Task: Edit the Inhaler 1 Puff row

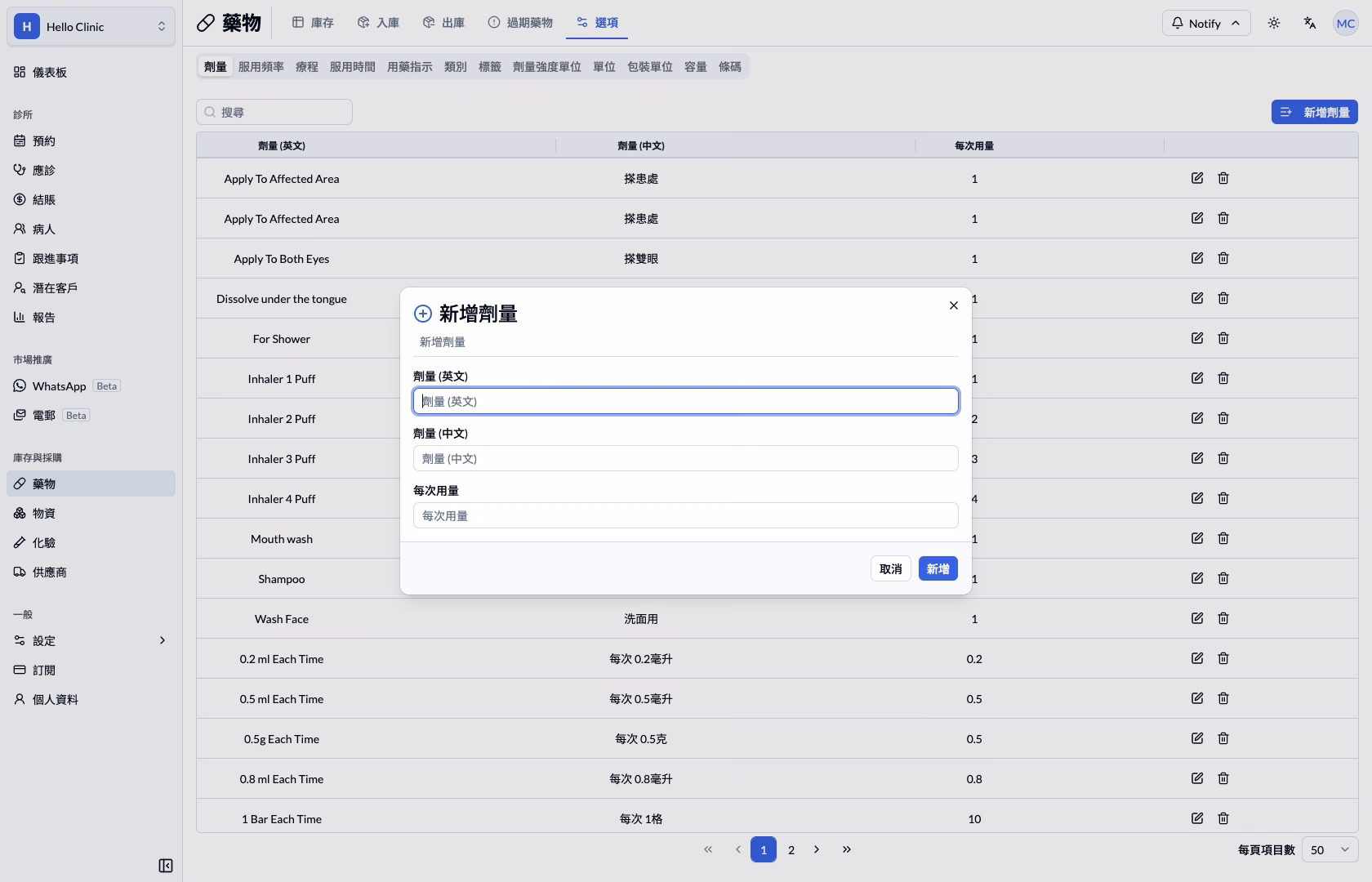Action: tap(1197, 378)
